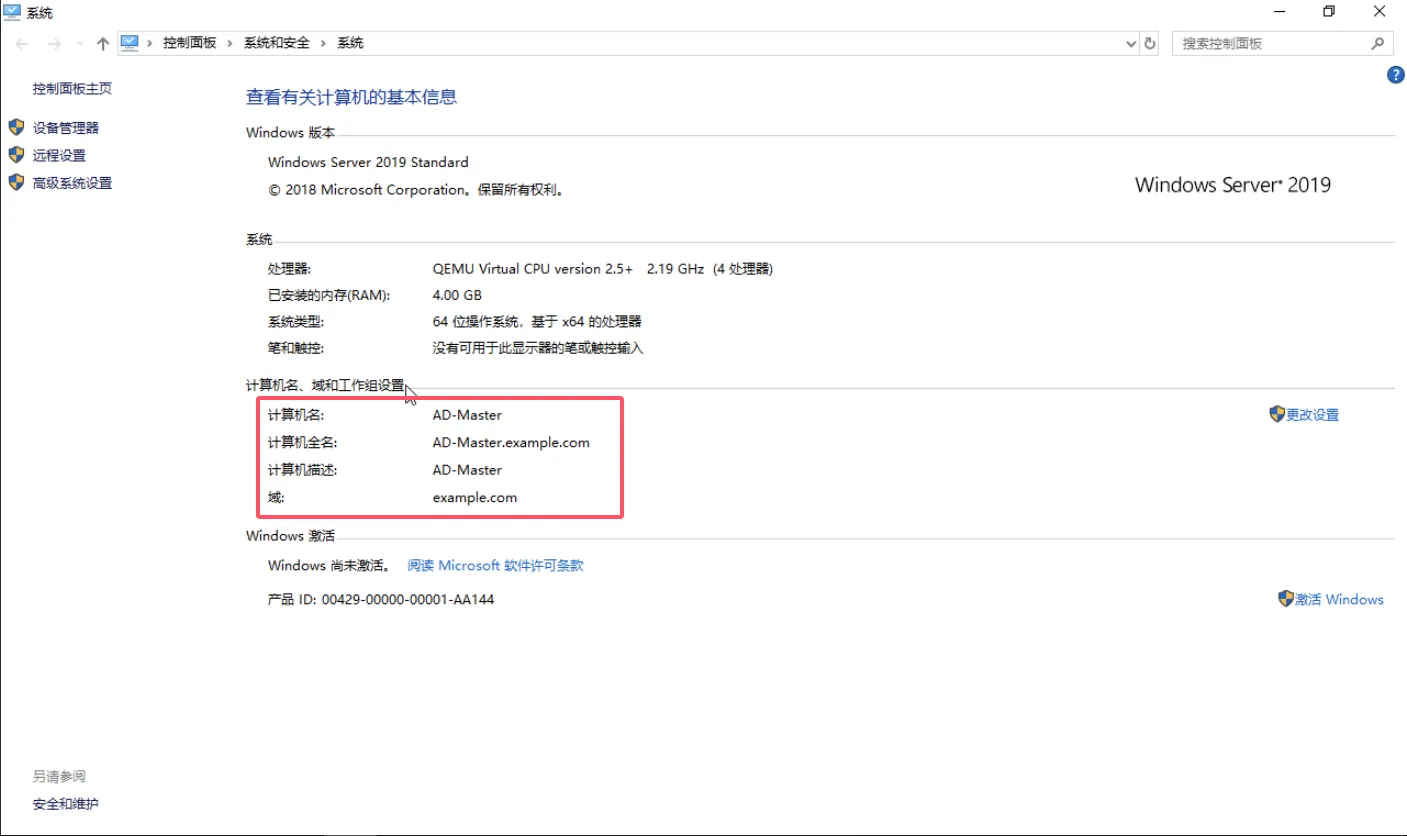This screenshot has width=1407, height=836.
Task: Go to 系统和安全 in the breadcrumb
Action: click(x=277, y=43)
